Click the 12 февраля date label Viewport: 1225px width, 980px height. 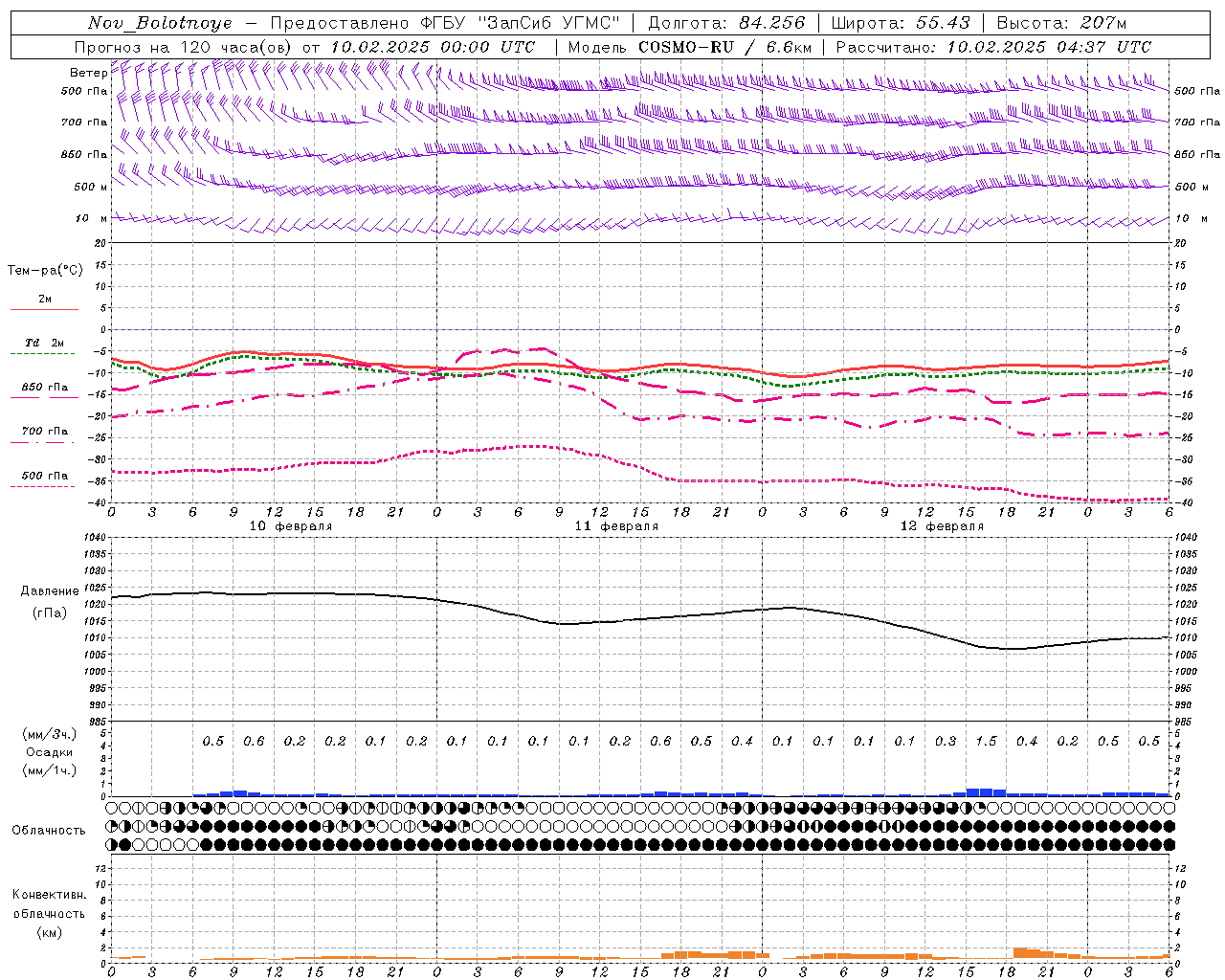(x=942, y=526)
